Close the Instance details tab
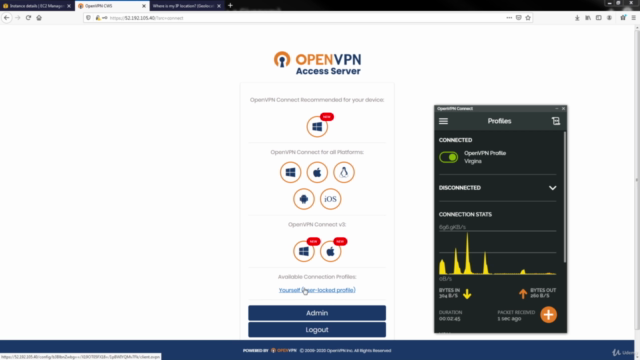Viewport: 640px width, 360px height. pyautogui.click(x=69, y=6)
